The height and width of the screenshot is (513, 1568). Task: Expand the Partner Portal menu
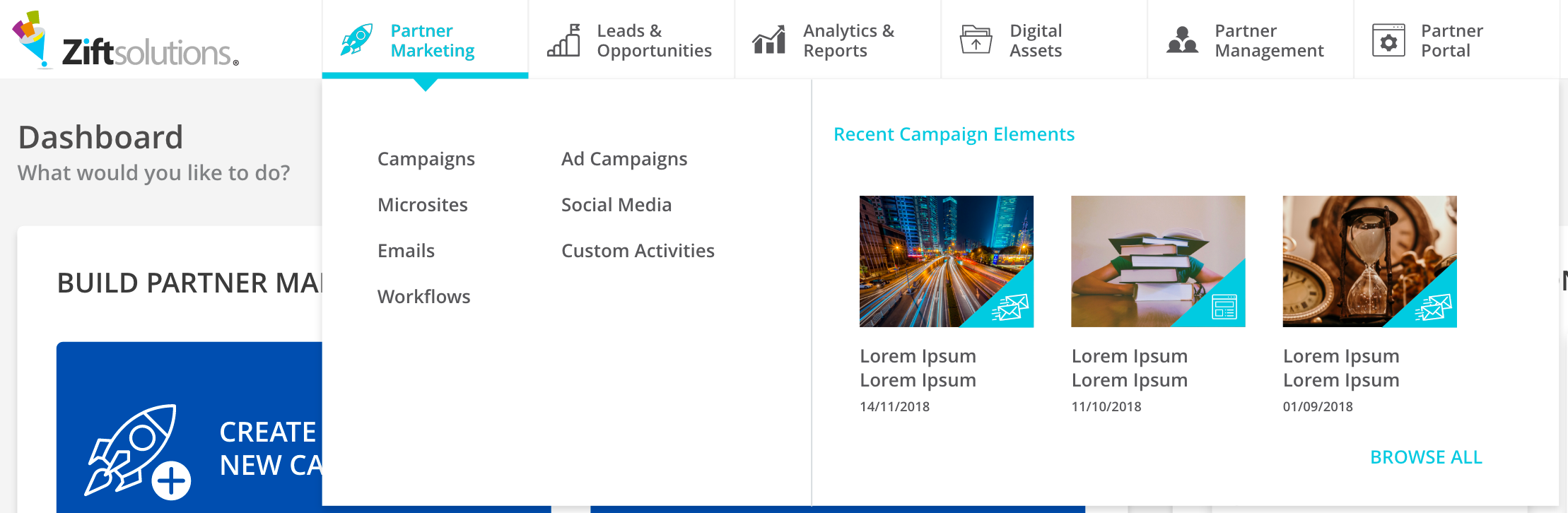tap(1452, 40)
